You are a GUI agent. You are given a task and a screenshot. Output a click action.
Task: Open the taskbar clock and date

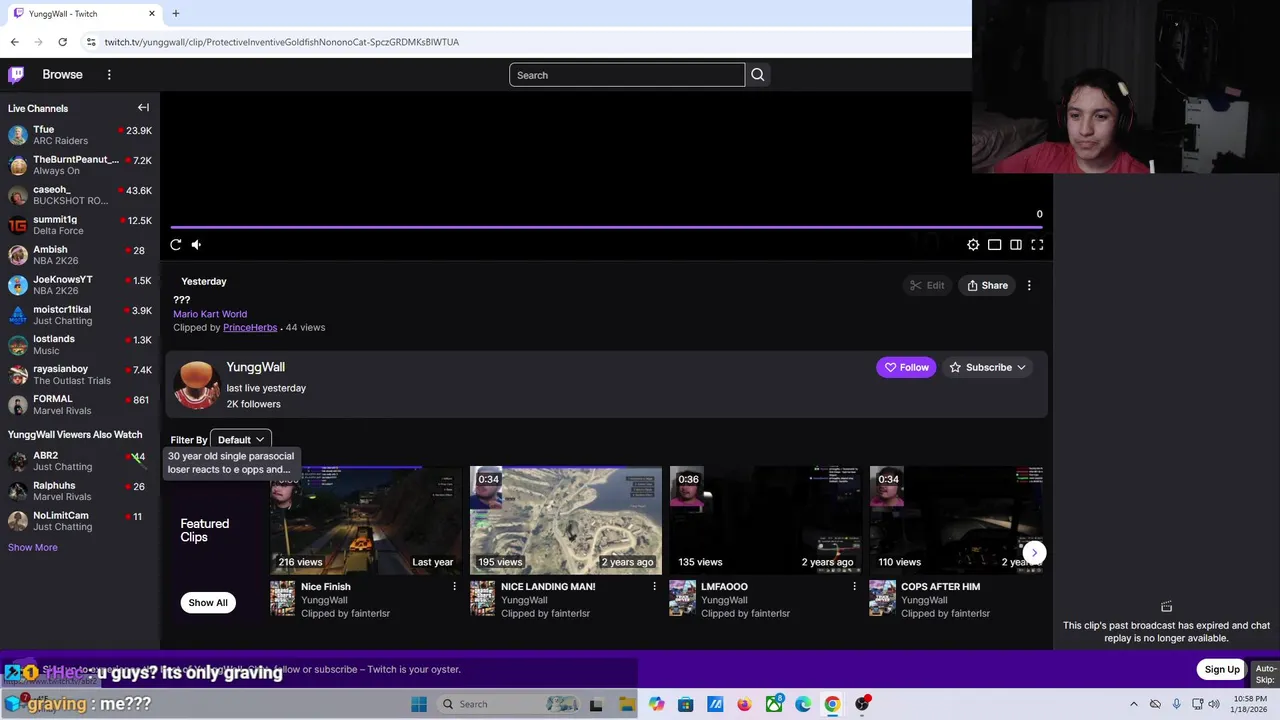click(x=1251, y=704)
